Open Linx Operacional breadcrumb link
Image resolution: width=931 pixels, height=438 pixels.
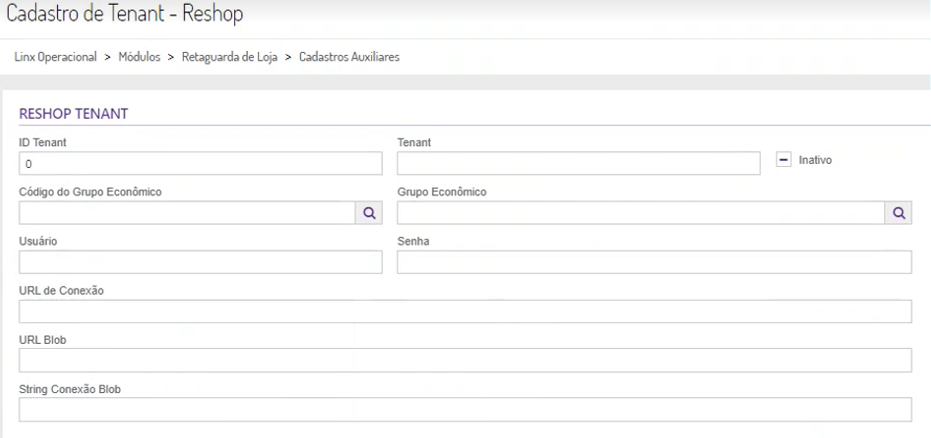(55, 58)
